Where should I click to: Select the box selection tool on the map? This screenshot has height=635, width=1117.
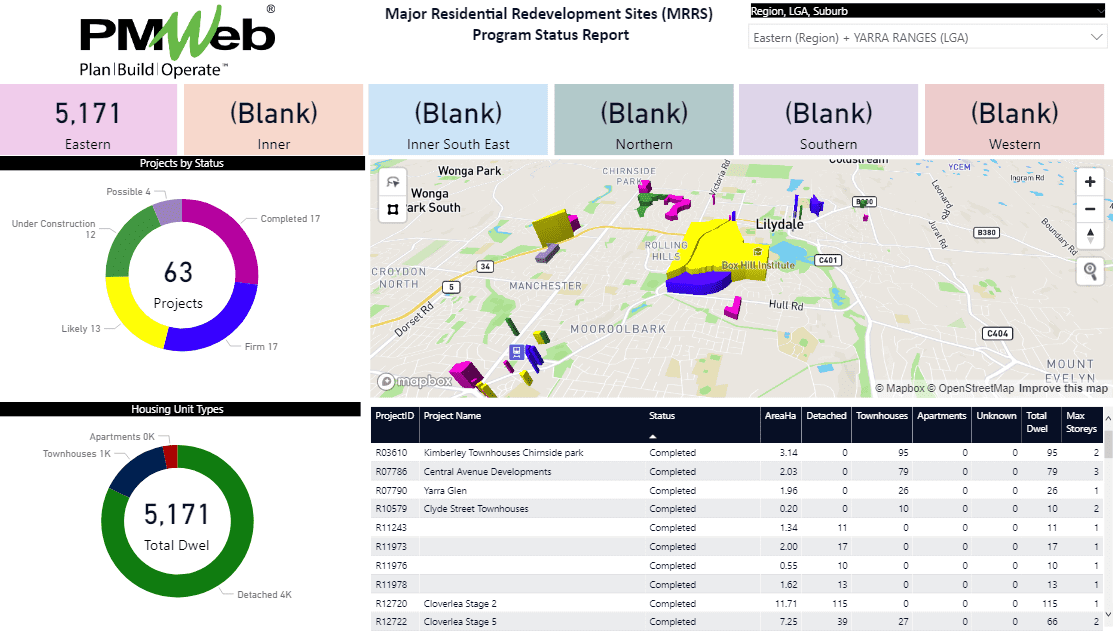(392, 208)
